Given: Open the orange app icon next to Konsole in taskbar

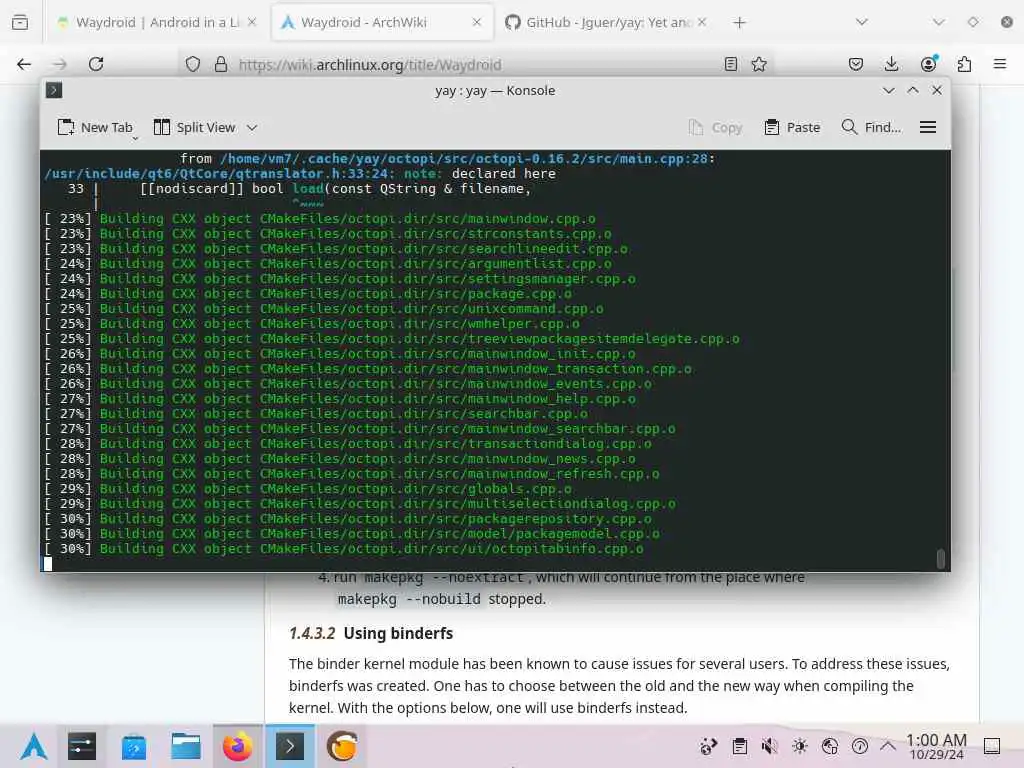Looking at the screenshot, I should tap(342, 746).
